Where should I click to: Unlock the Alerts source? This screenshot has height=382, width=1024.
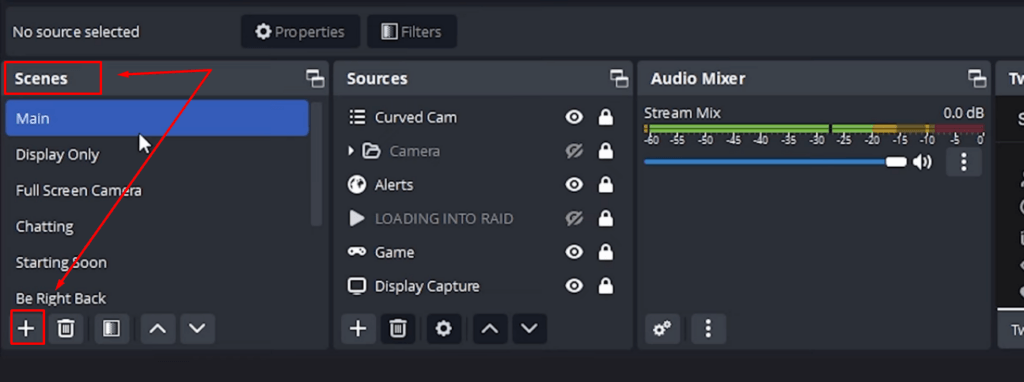606,185
